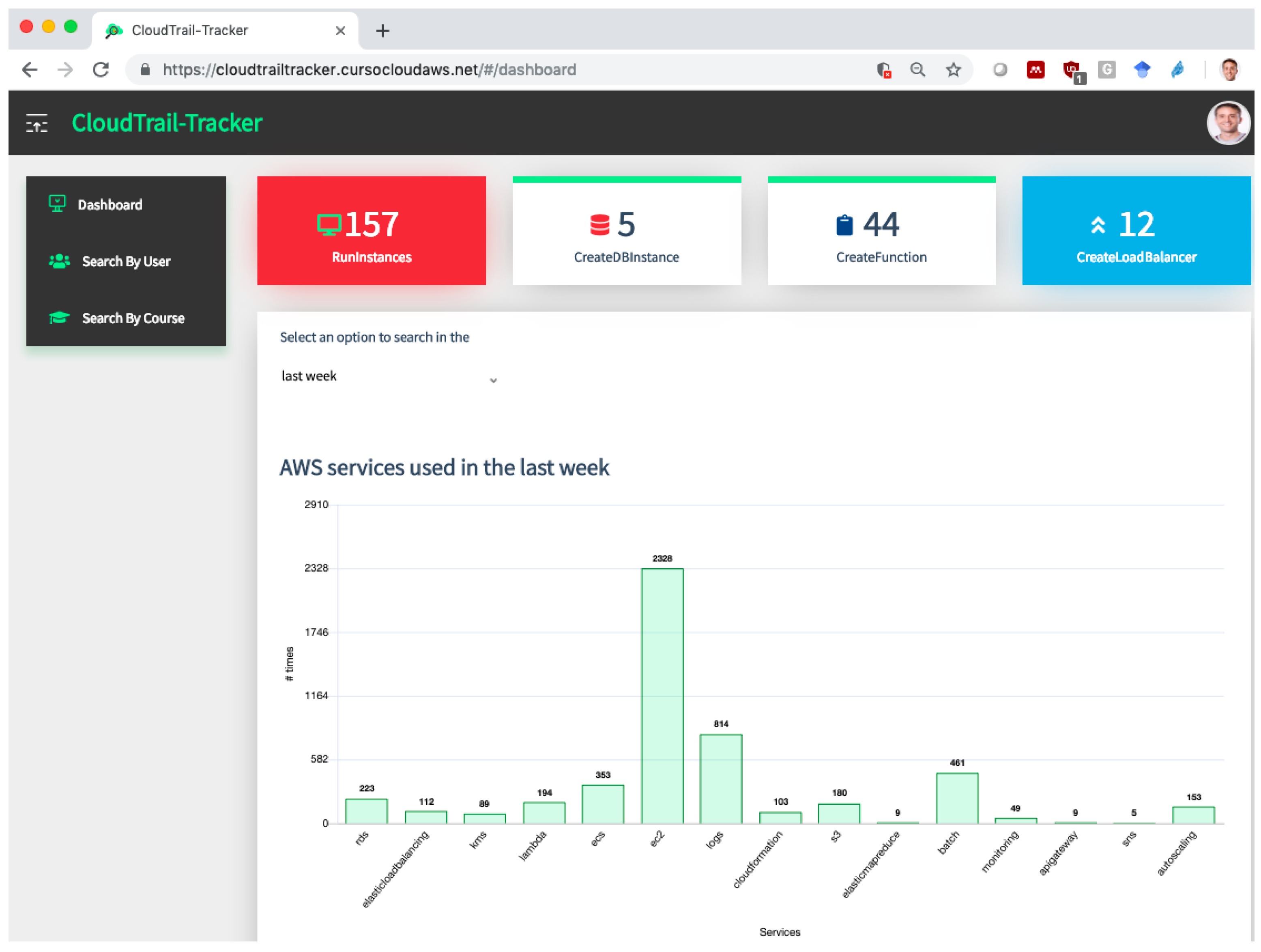Select the 157 RunInstances card

372,230
